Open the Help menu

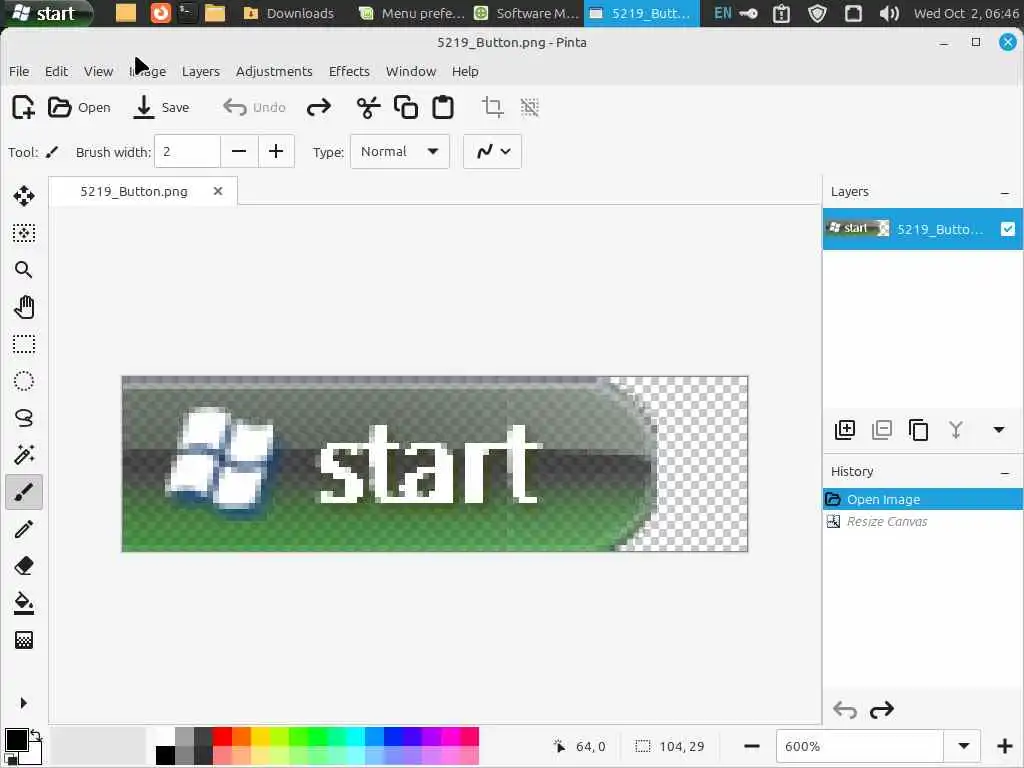465,71
